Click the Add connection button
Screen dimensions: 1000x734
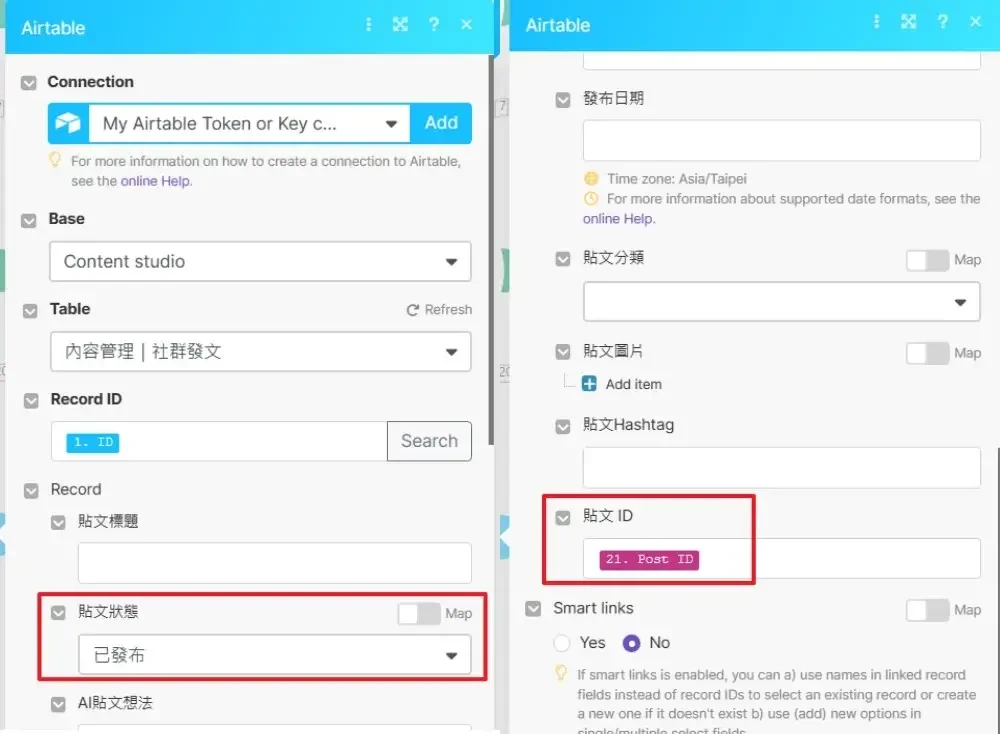[x=441, y=123]
